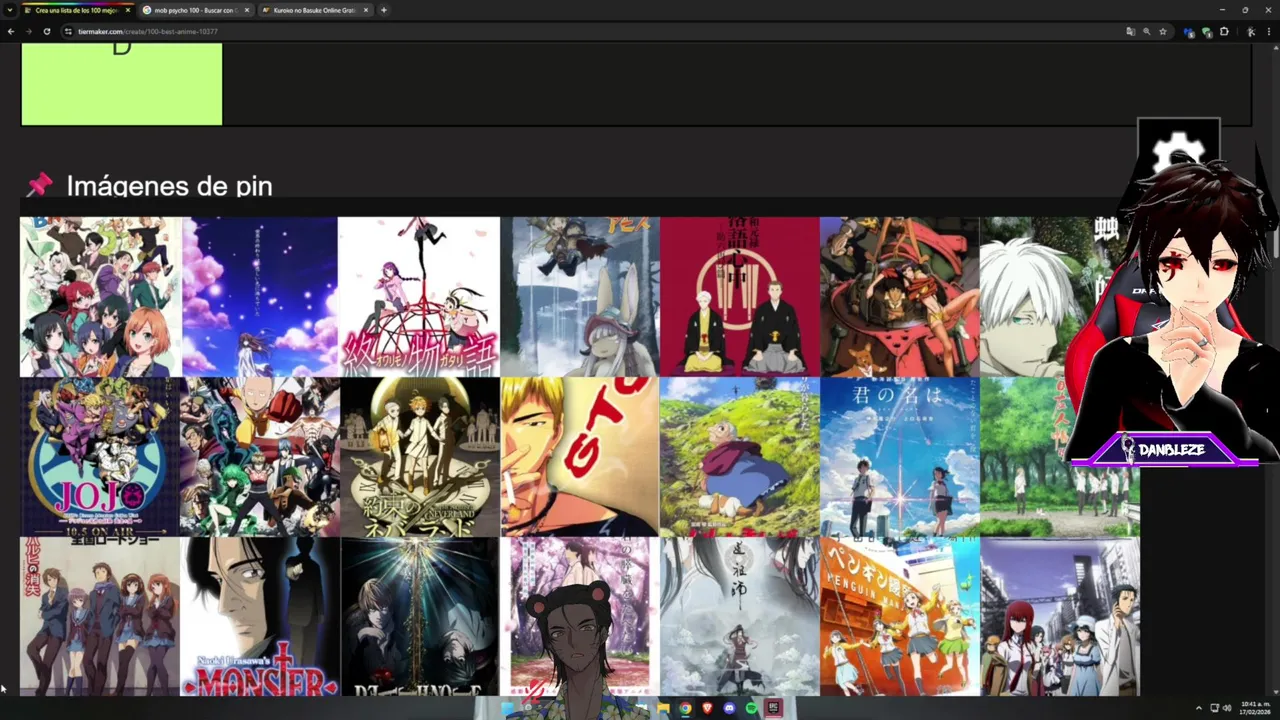The width and height of the screenshot is (1280, 720).
Task: Select the JoJo thumbnail
Action: [x=100, y=457]
